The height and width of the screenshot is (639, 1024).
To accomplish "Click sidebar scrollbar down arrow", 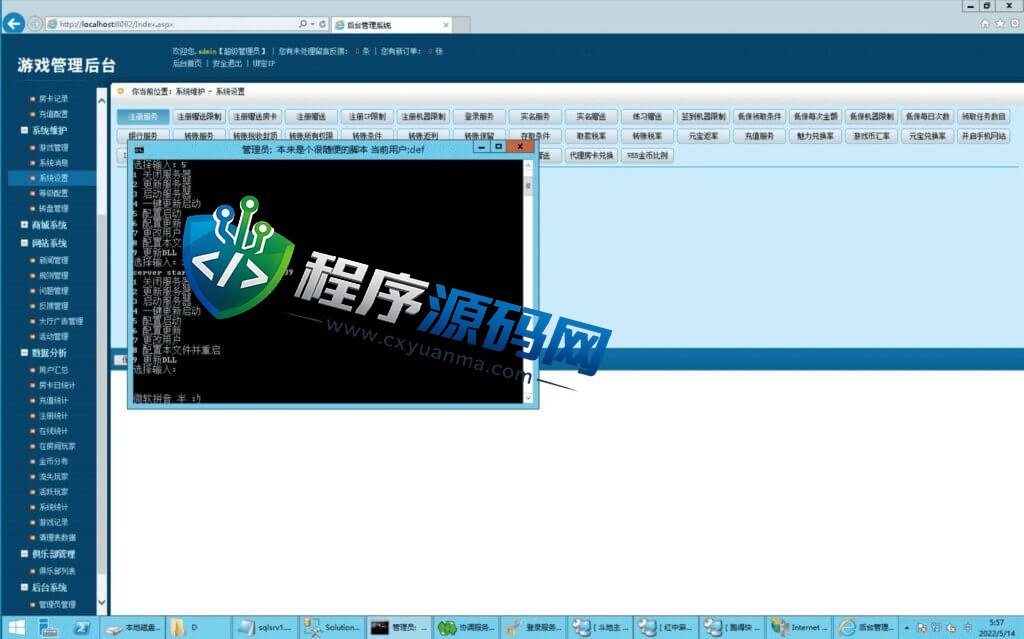I will click(x=102, y=602).
